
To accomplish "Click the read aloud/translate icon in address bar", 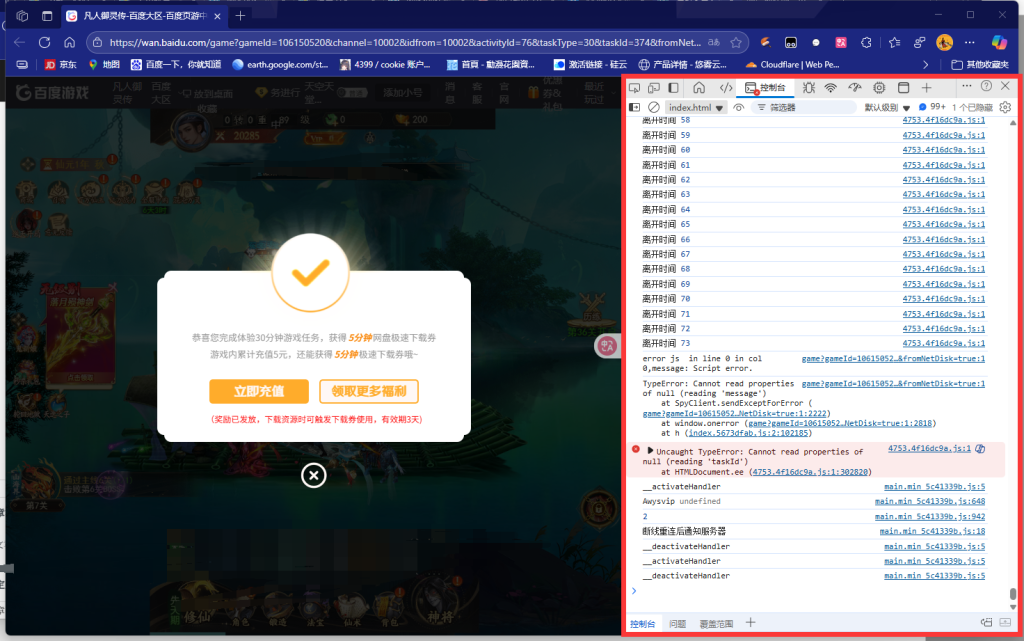I will [x=714, y=42].
